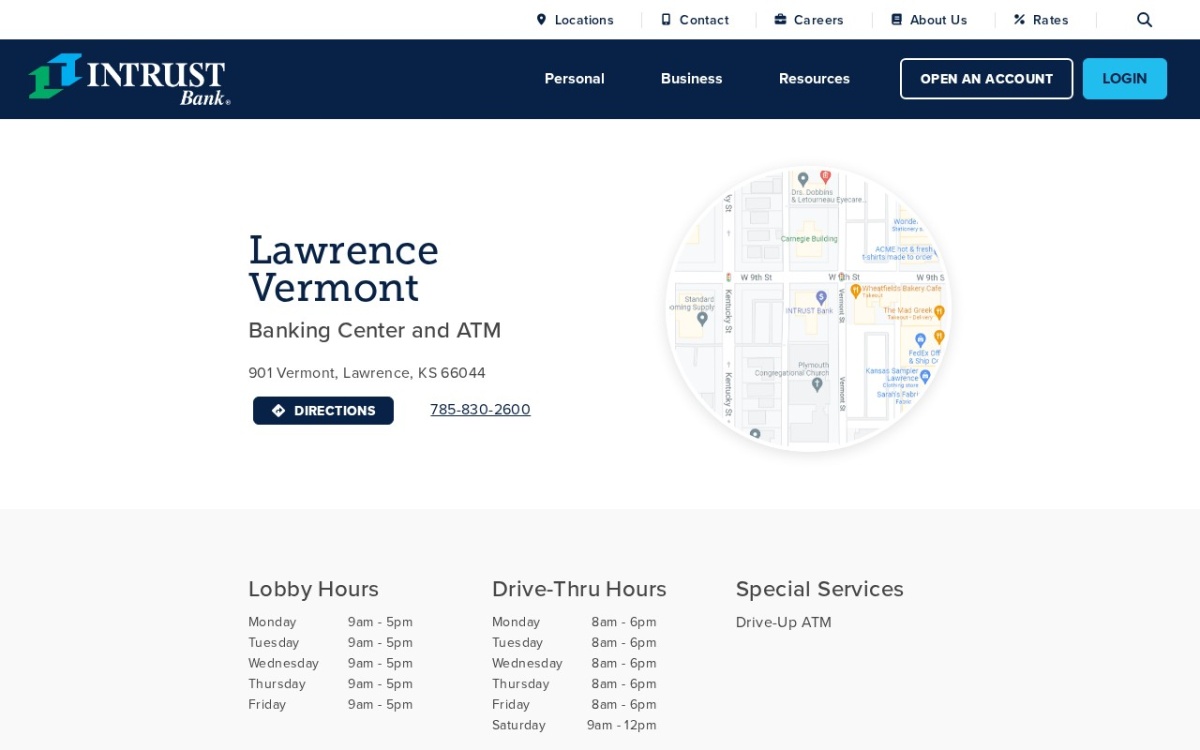Click the Directions diamond arrow icon
1200x750 pixels.
pos(278,411)
